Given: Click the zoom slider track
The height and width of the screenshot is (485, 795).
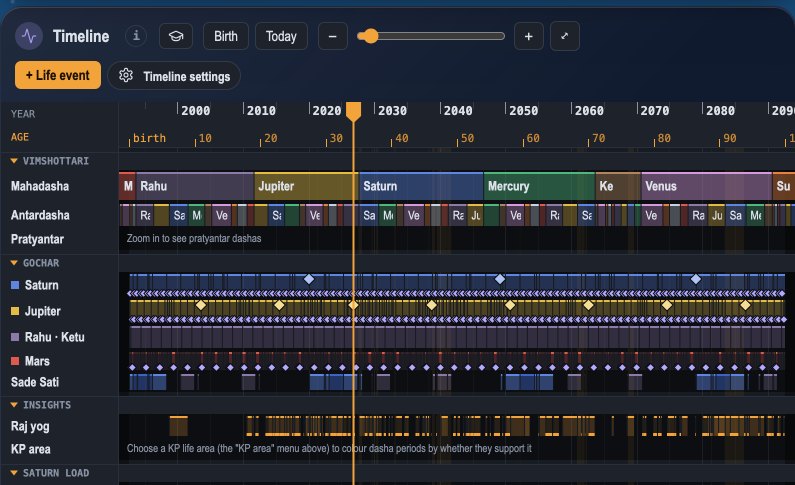Looking at the screenshot, I should click(x=431, y=36).
